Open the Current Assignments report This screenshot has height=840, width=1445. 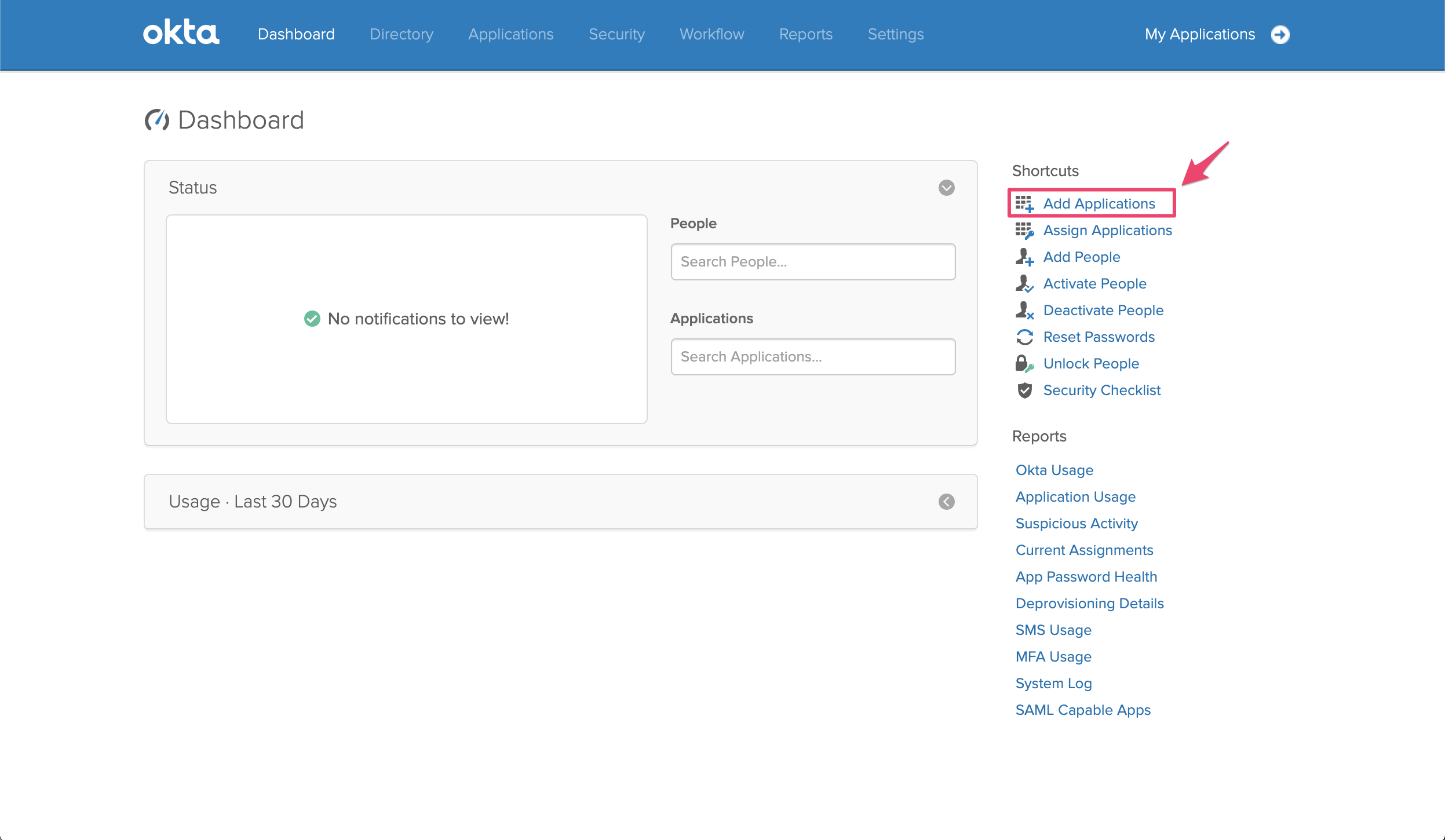1084,550
